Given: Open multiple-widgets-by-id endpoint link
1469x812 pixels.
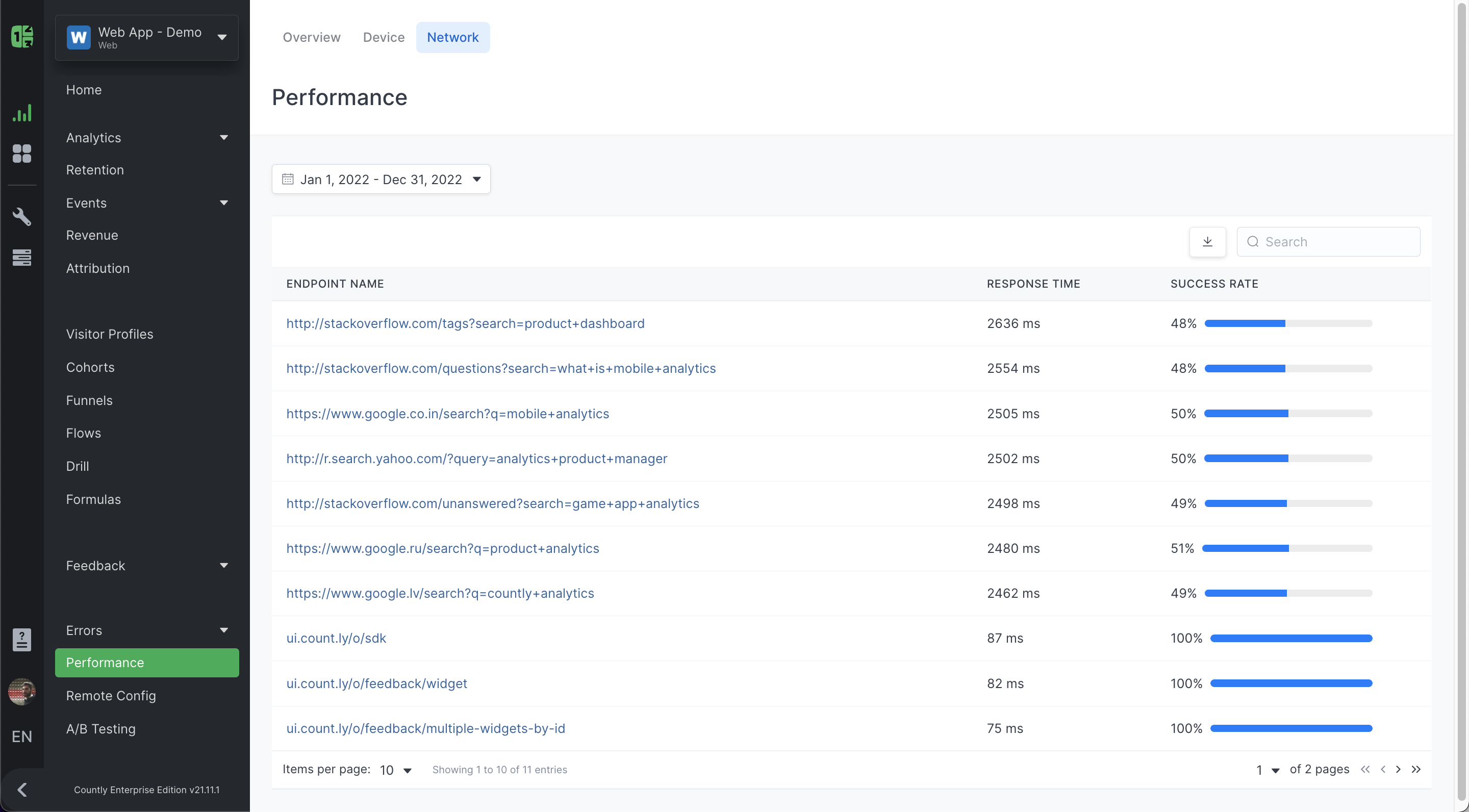Looking at the screenshot, I should [x=426, y=729].
